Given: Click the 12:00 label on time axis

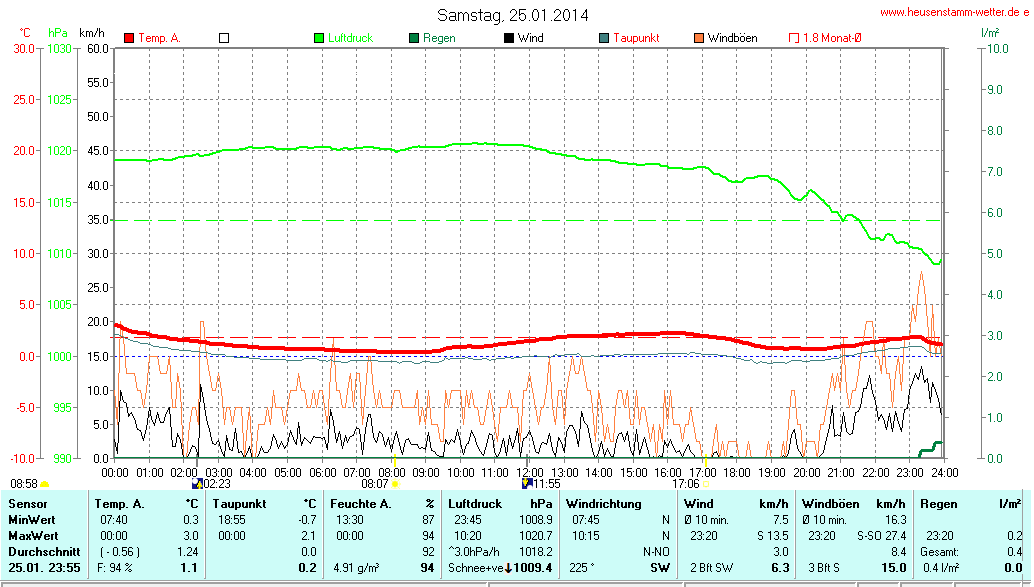Looking at the screenshot, I should (x=530, y=473).
